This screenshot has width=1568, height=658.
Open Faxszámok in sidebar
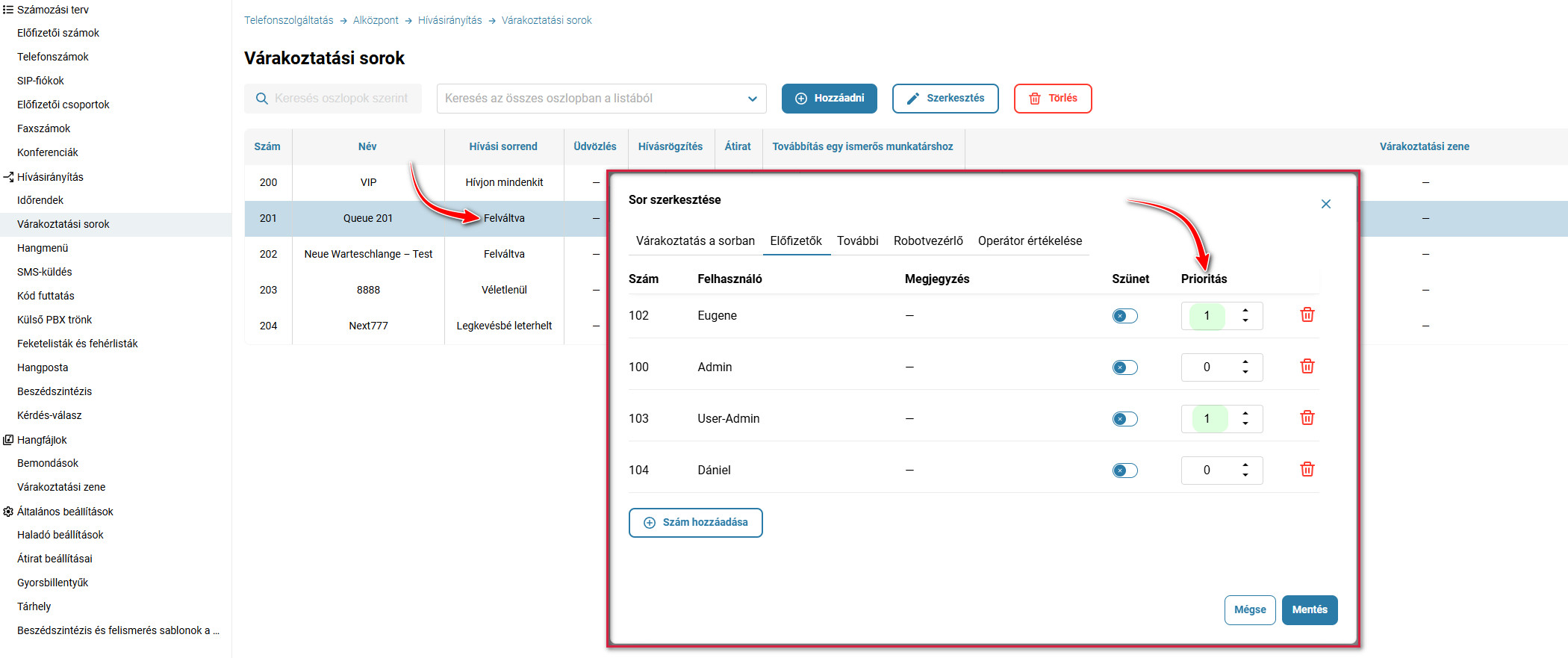pyautogui.click(x=44, y=128)
